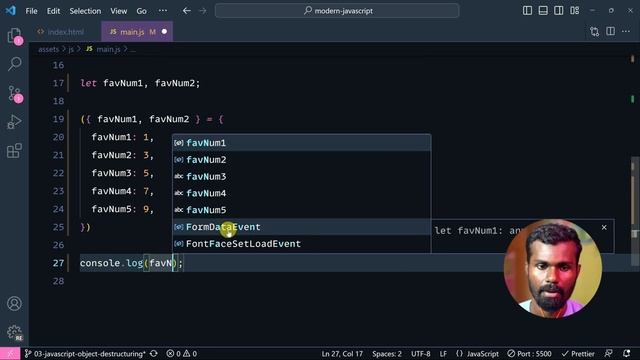Image resolution: width=640 pixels, height=360 pixels.
Task: Click the UTF-8 encoding indicator
Action: [420, 353]
